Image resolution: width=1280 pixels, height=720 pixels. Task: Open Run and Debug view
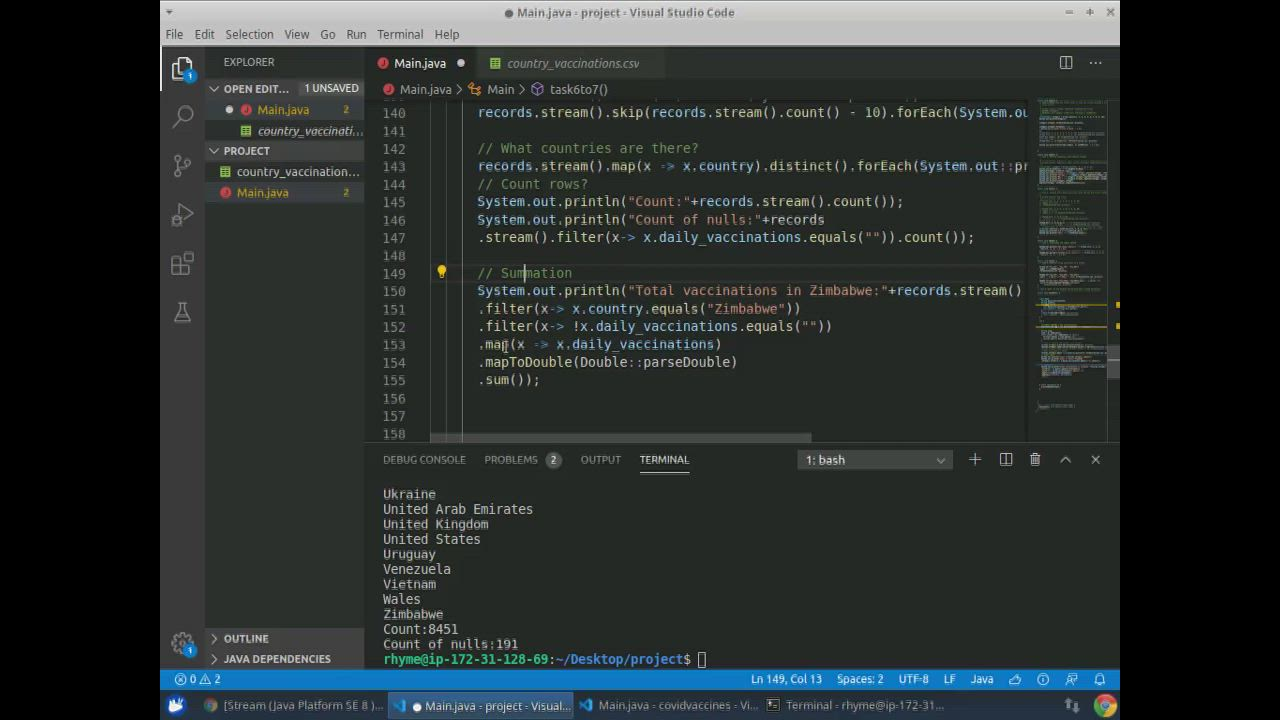pyautogui.click(x=183, y=215)
